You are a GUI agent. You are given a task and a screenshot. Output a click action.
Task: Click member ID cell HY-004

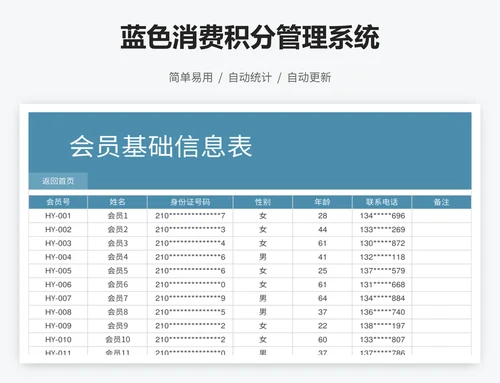(58, 257)
